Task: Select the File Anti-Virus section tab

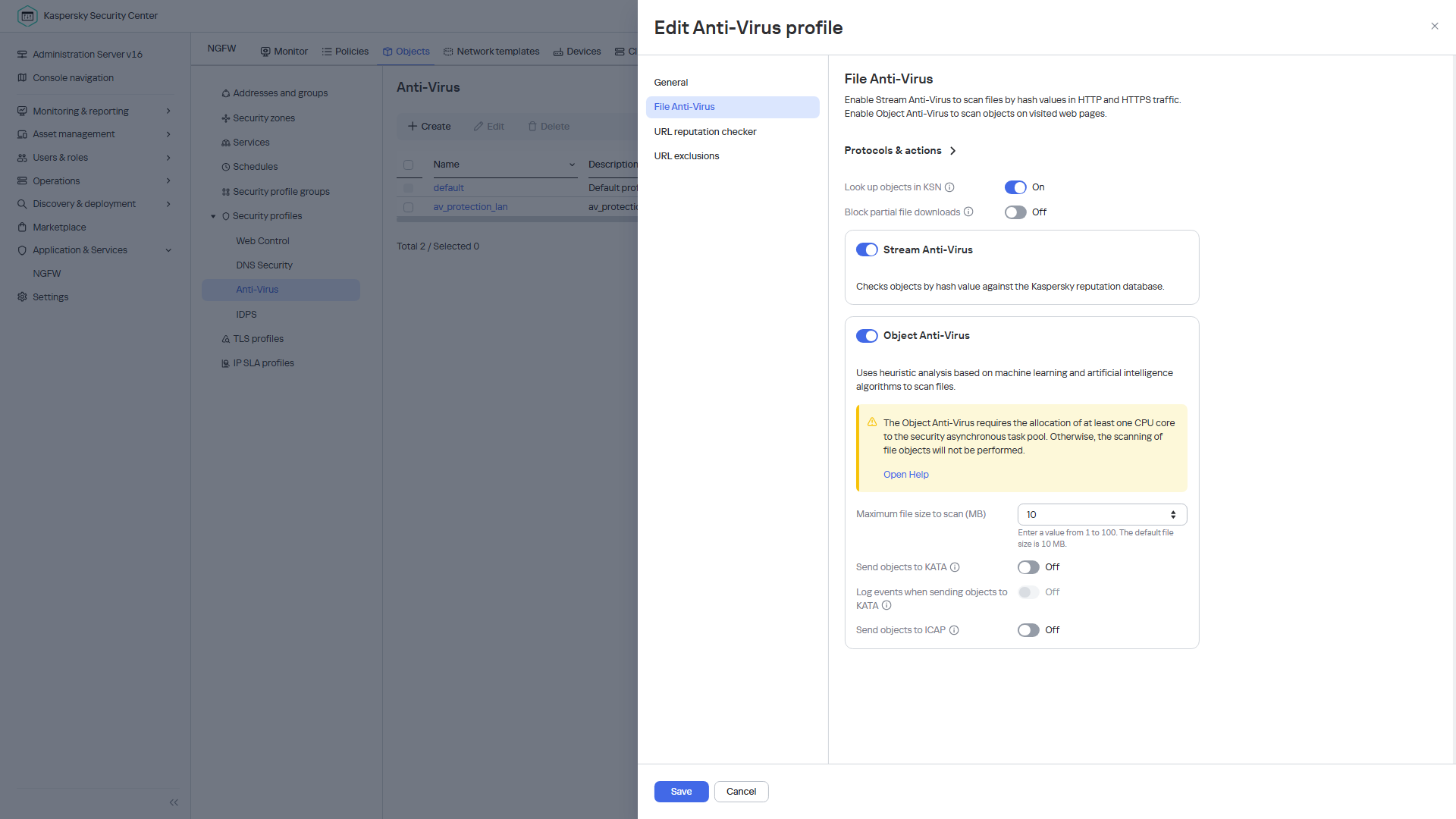Action: (733, 107)
